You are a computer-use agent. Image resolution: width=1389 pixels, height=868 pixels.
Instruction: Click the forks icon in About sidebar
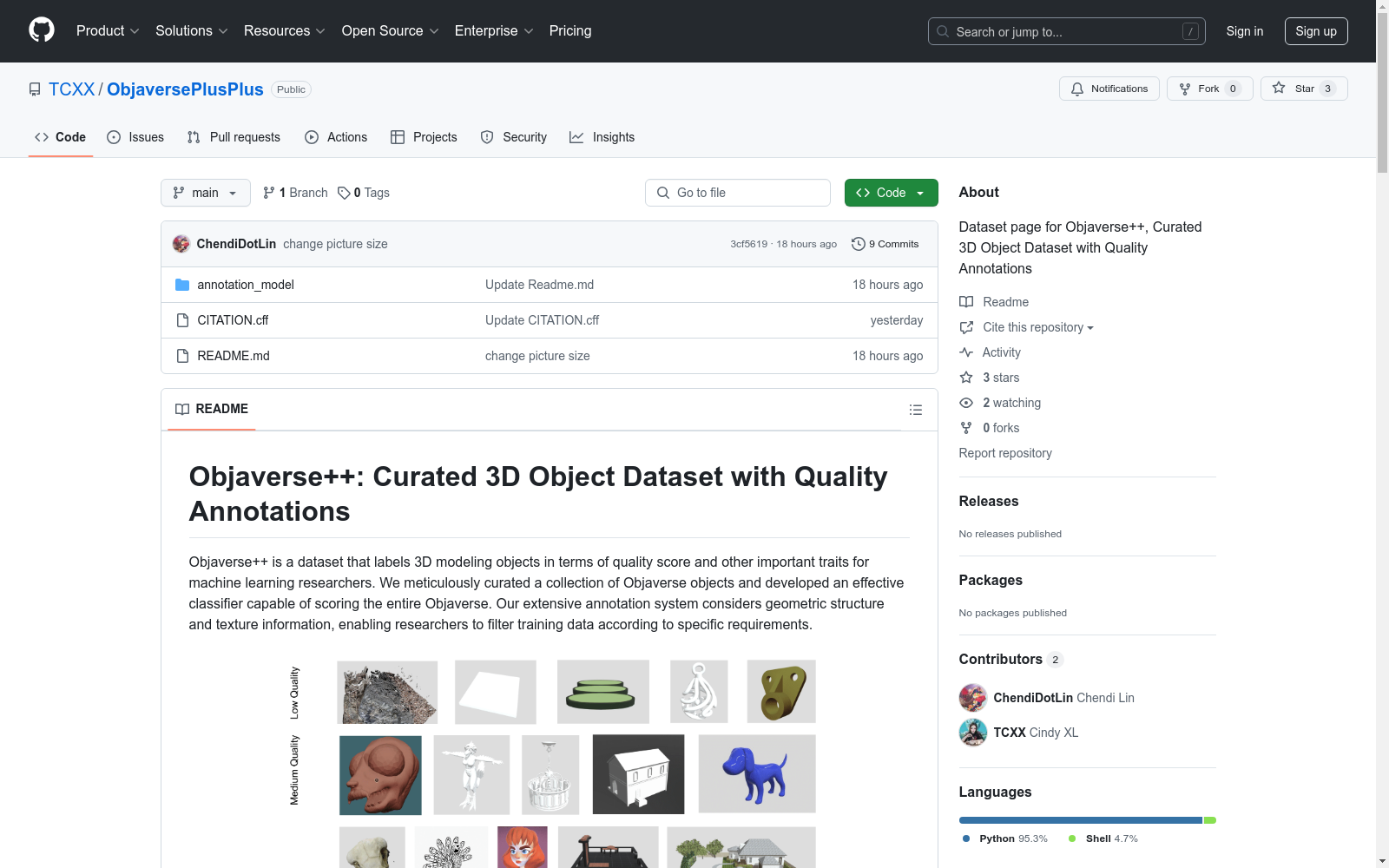[x=966, y=428]
